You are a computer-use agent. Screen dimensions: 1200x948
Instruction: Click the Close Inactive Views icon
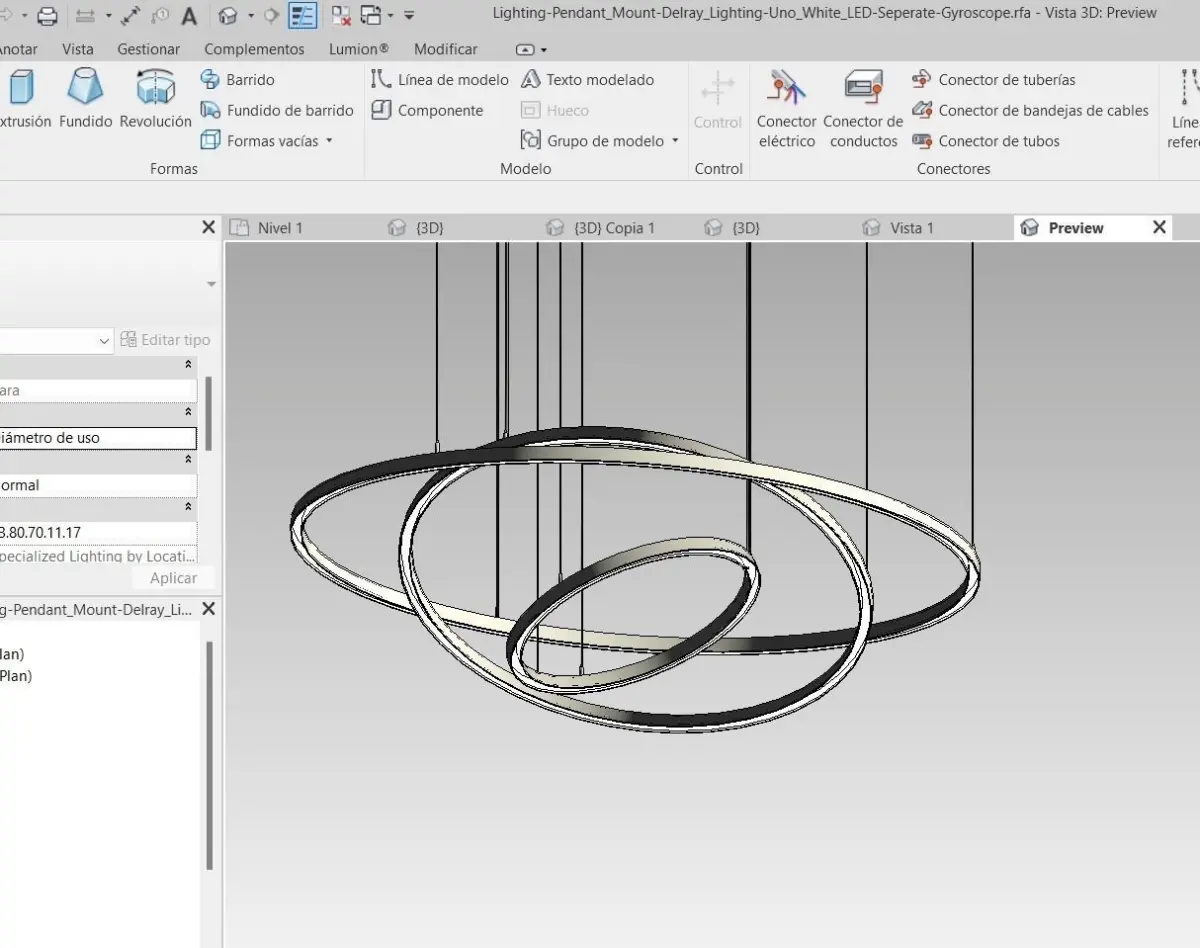(341, 16)
